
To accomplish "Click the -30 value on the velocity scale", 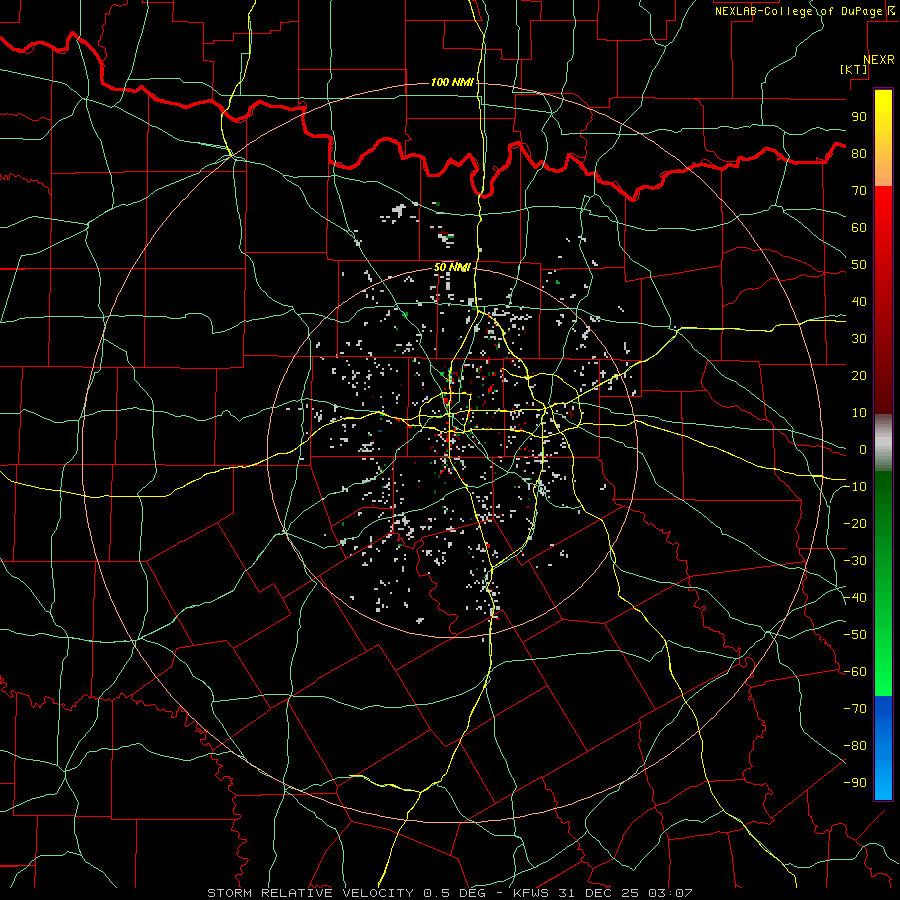I will click(855, 561).
